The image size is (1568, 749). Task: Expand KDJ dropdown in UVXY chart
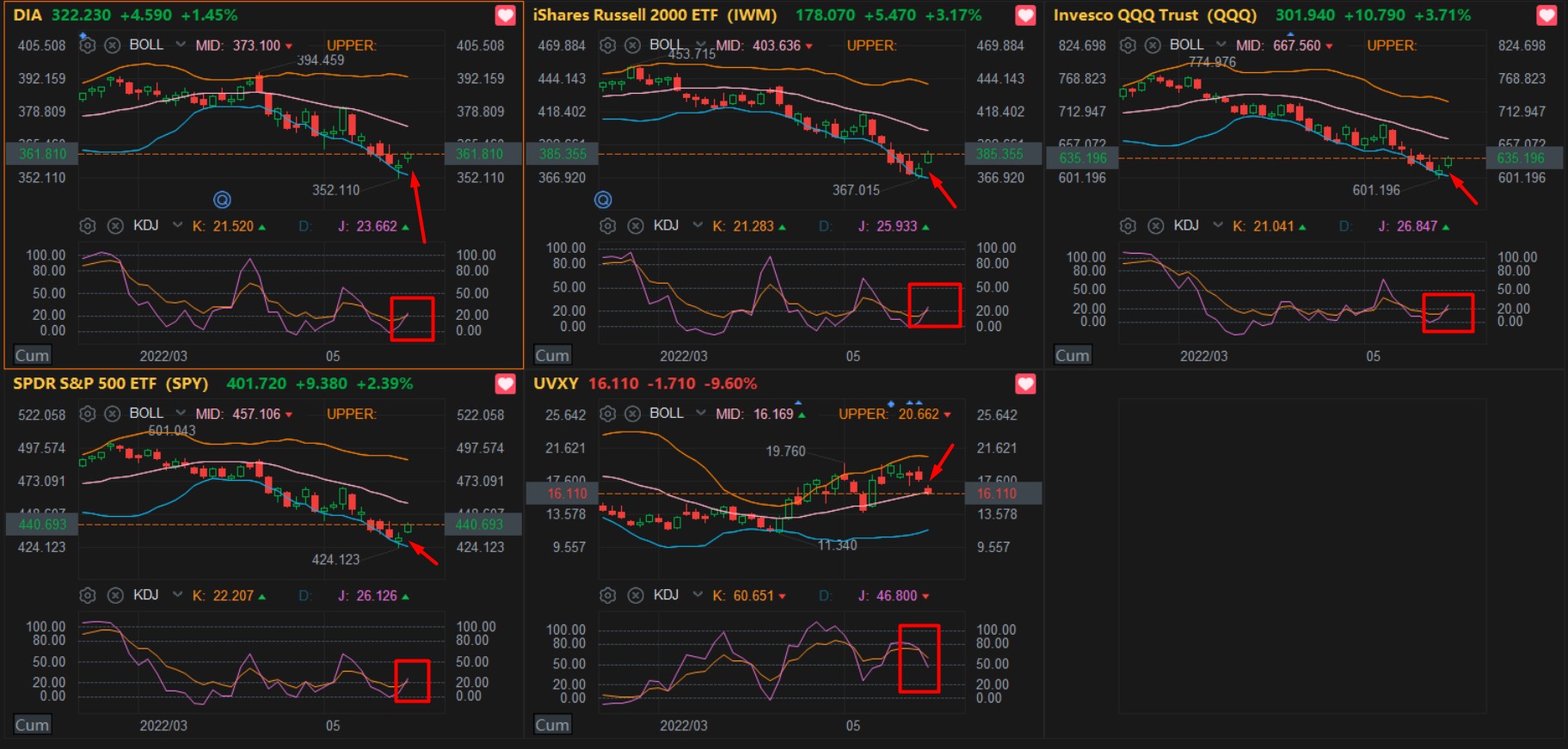pos(698,594)
